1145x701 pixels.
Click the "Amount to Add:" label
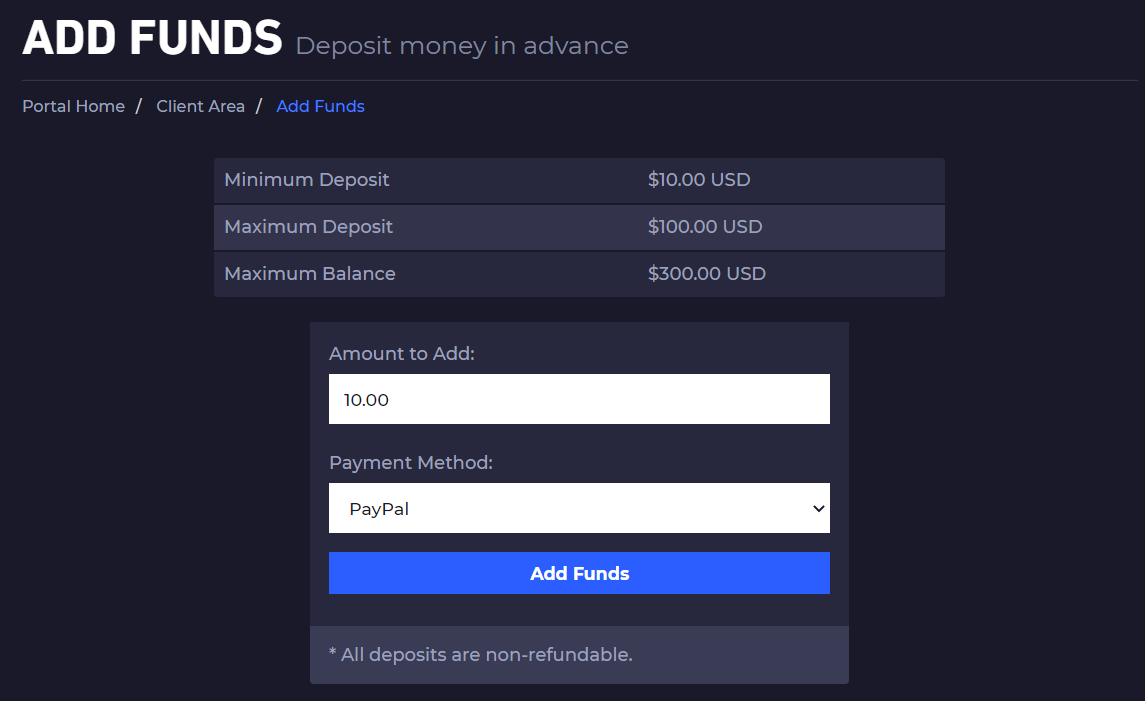tap(402, 354)
